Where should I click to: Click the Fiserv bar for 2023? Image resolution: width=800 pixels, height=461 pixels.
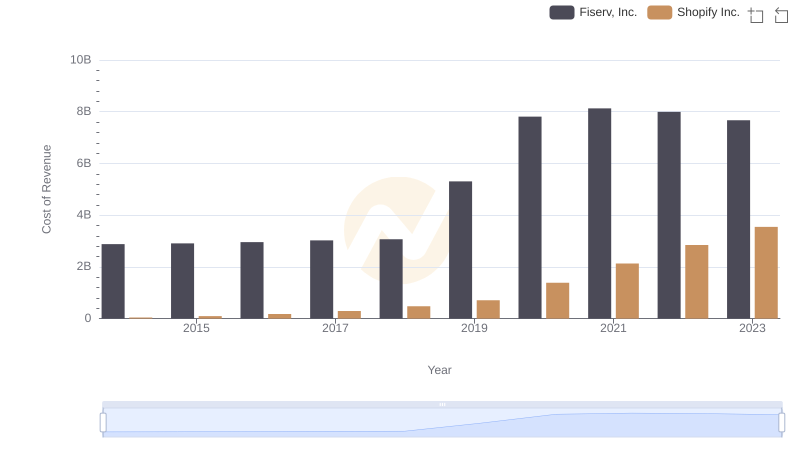[738, 219]
